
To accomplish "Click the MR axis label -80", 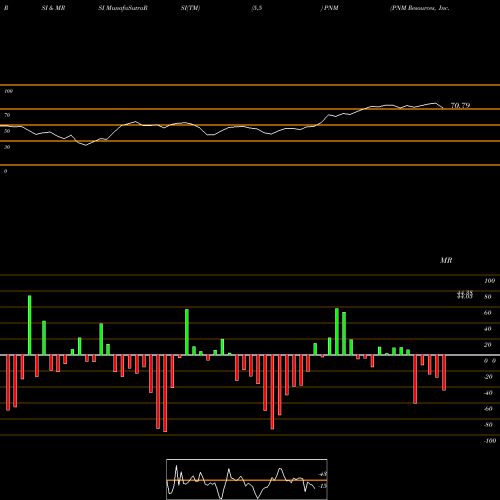I will 488,425.
